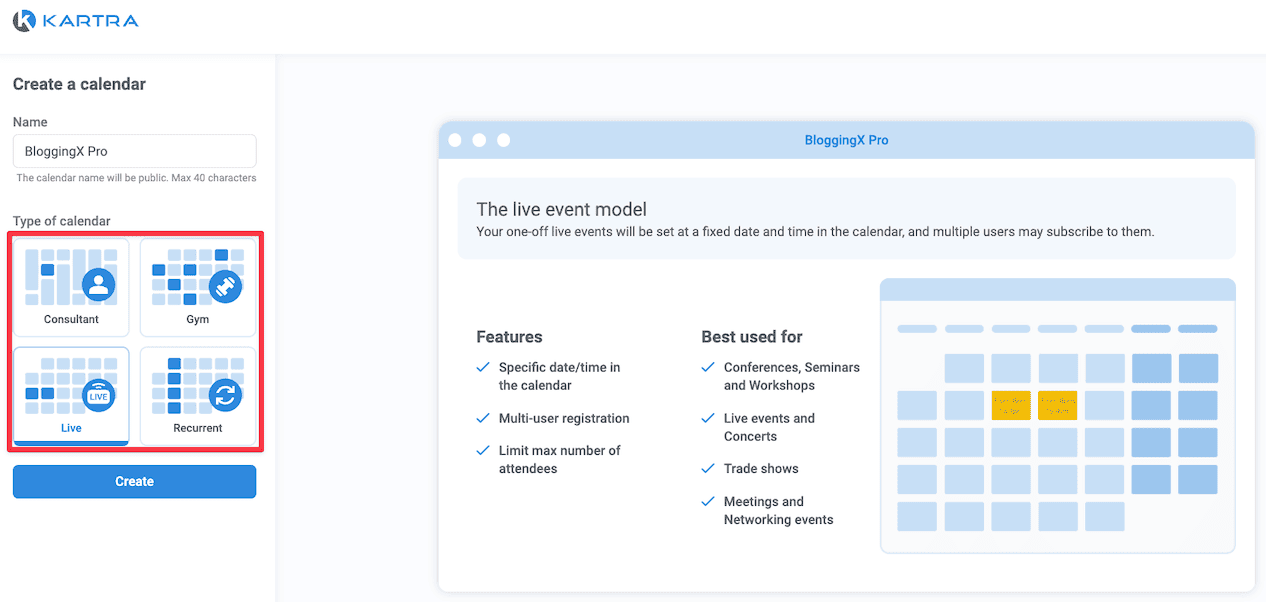
Task: Click the second yellow event cell
Action: click(1058, 405)
